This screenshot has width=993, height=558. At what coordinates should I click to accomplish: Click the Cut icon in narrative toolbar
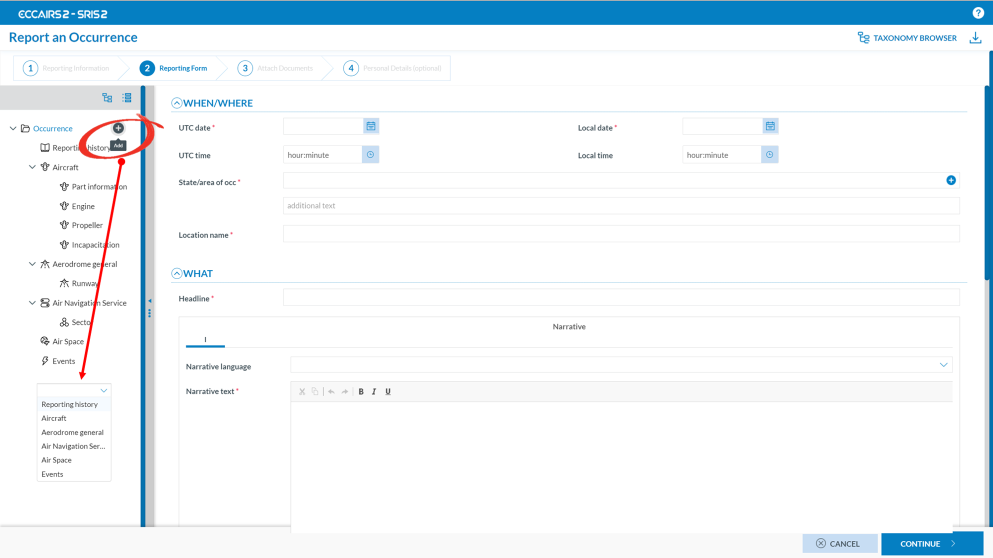pyautogui.click(x=302, y=391)
